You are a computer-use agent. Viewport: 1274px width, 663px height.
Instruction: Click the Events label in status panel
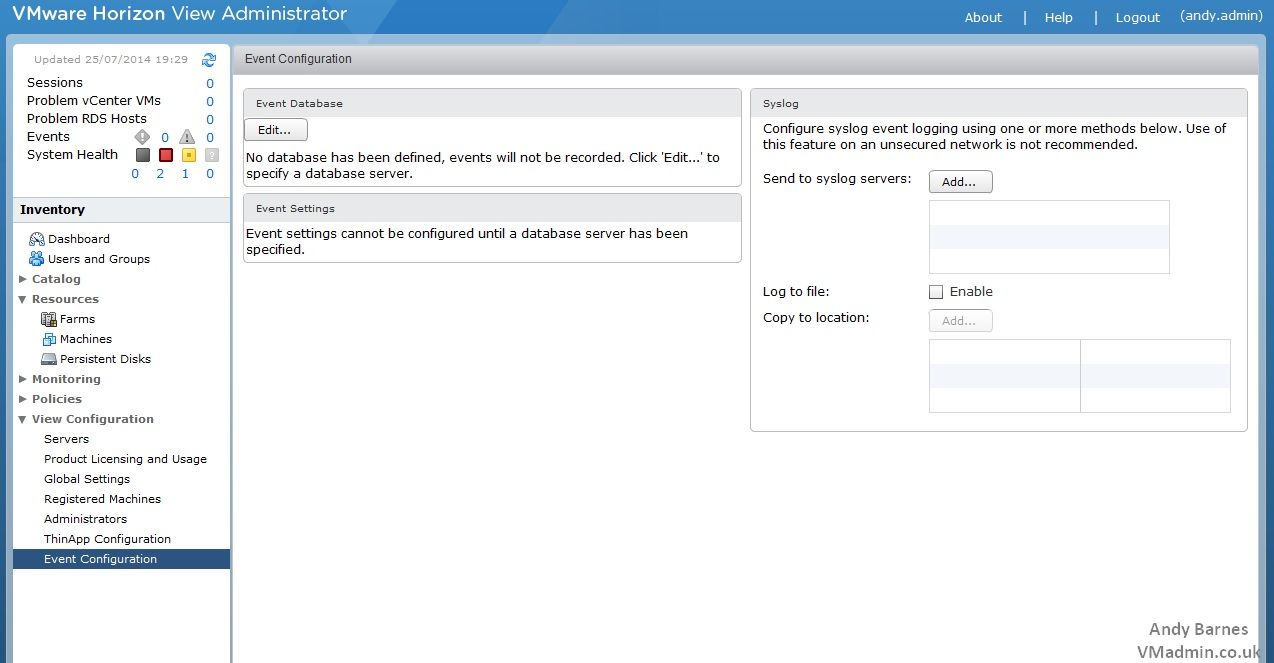click(x=48, y=137)
